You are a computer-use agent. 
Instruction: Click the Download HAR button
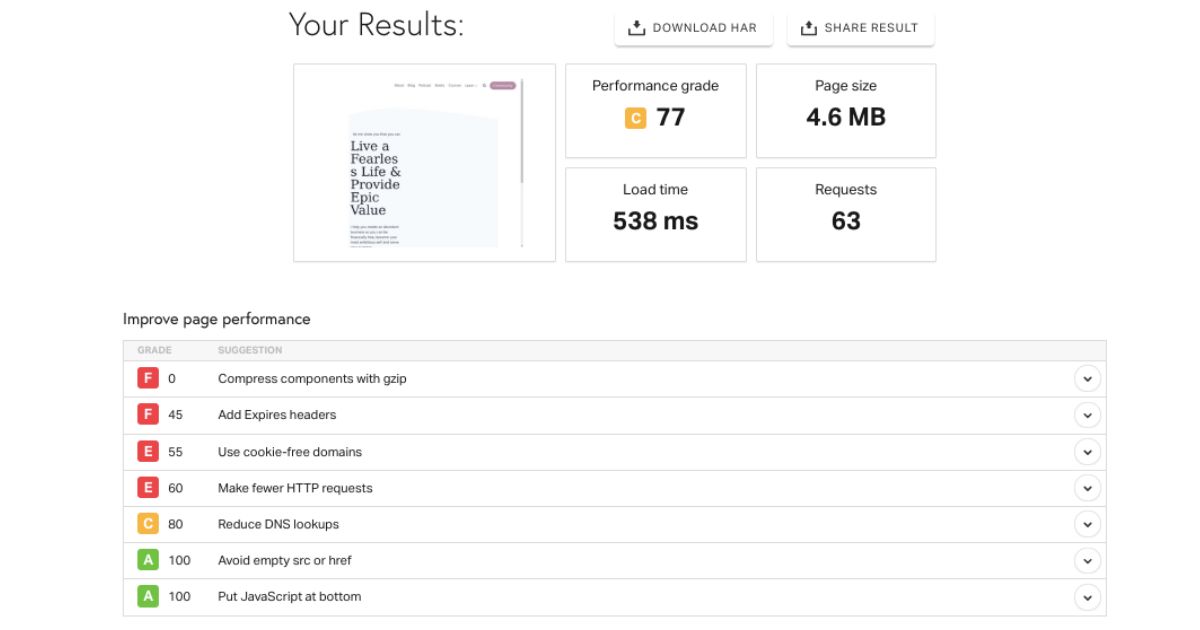pyautogui.click(x=693, y=28)
